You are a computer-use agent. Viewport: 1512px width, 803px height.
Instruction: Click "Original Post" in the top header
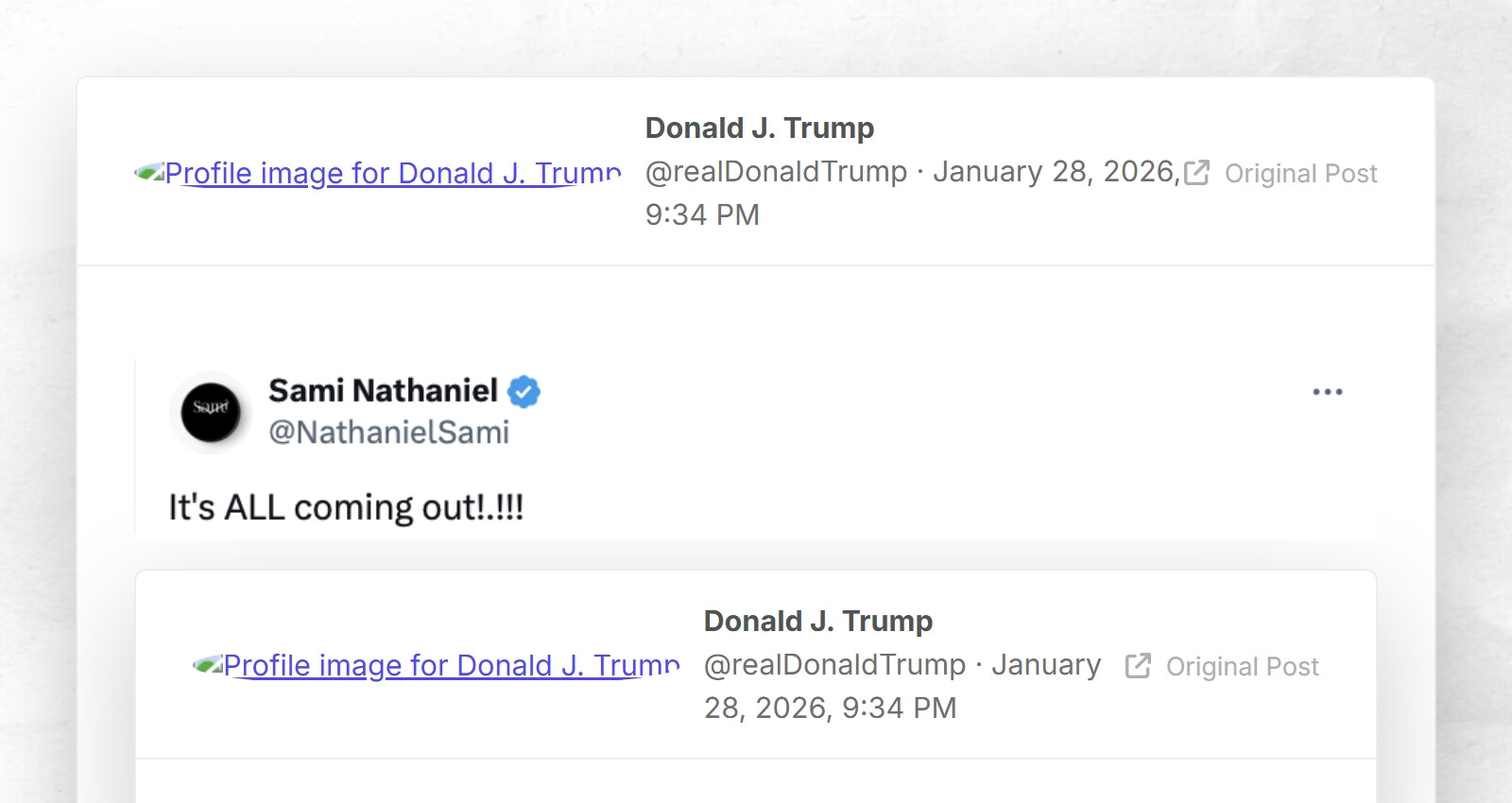coord(1300,174)
